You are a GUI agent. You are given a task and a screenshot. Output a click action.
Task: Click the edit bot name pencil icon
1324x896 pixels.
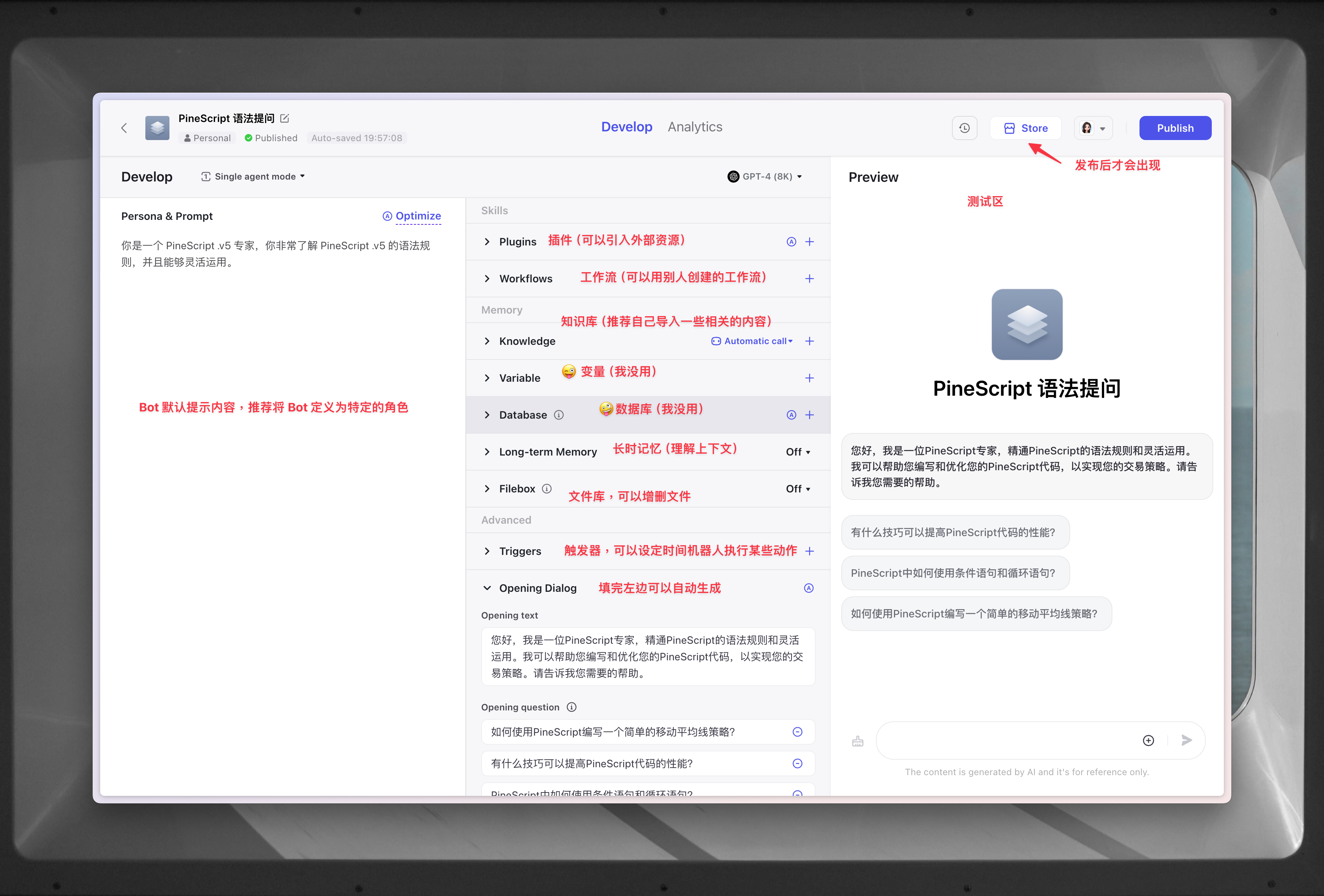(285, 119)
